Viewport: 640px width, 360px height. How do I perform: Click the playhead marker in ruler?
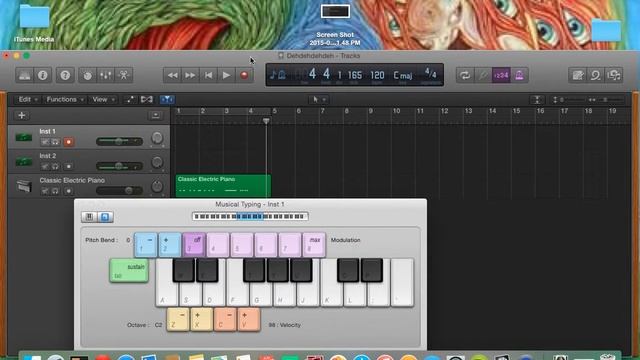pos(266,121)
